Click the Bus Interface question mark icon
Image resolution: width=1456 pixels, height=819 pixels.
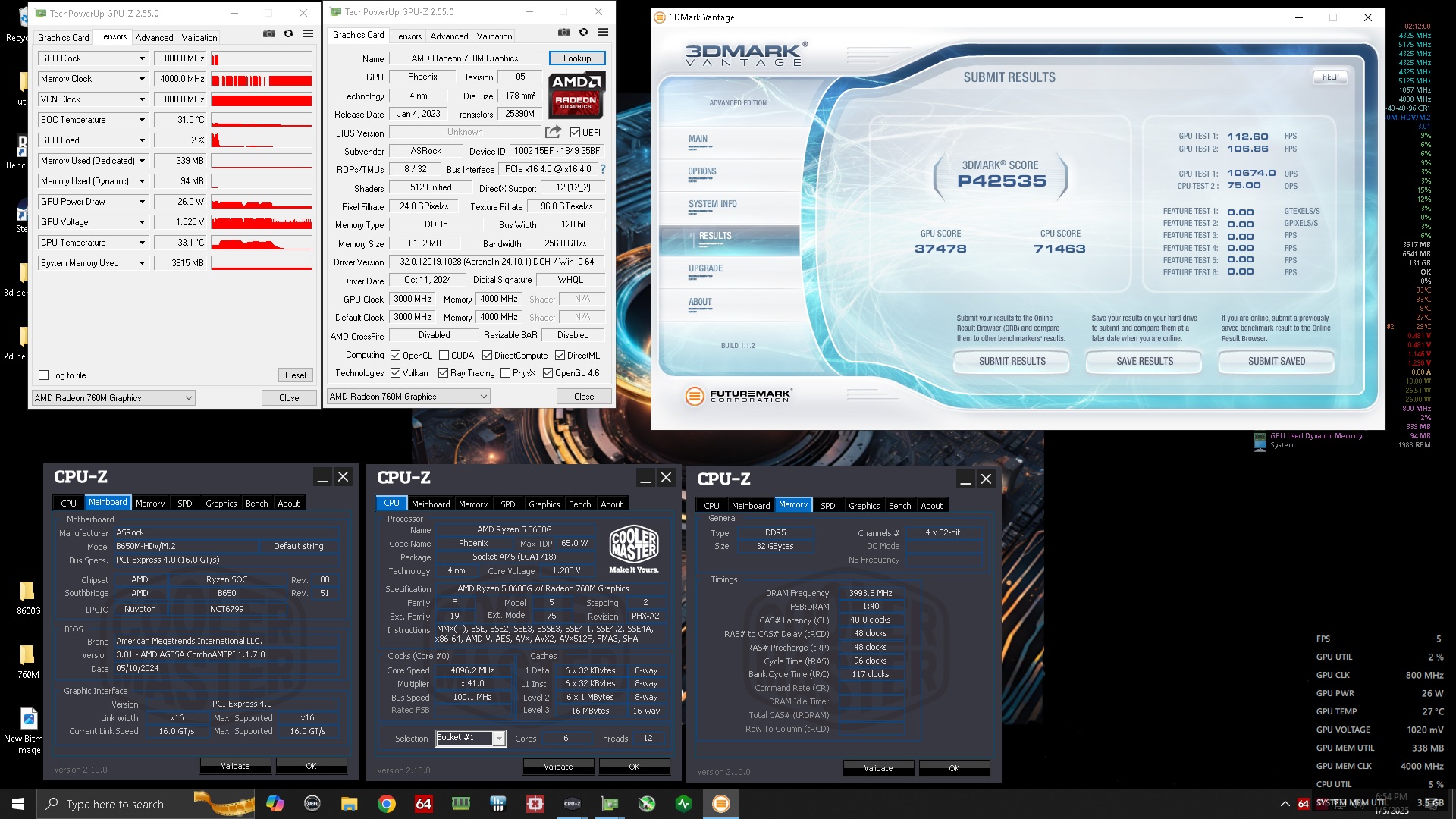[603, 169]
